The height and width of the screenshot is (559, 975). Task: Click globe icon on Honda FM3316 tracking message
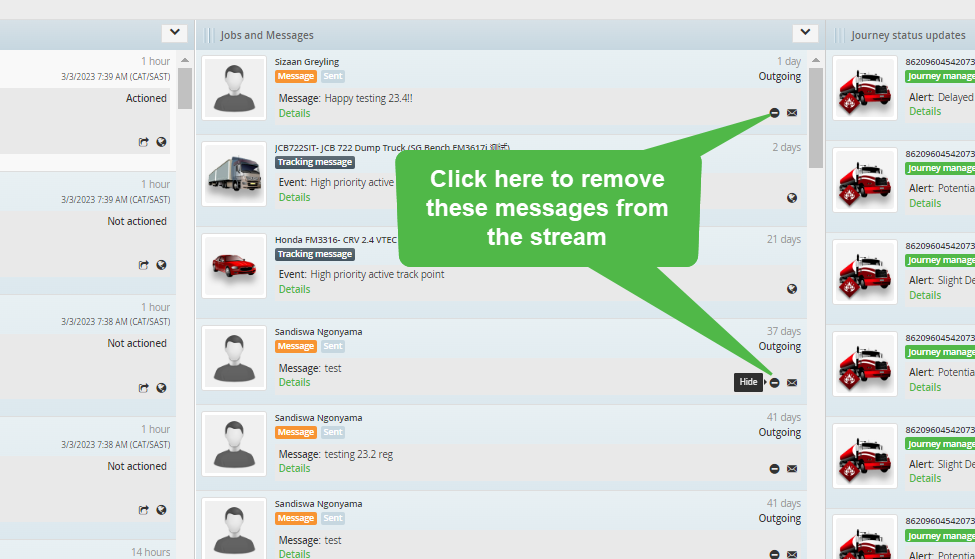click(x=792, y=289)
